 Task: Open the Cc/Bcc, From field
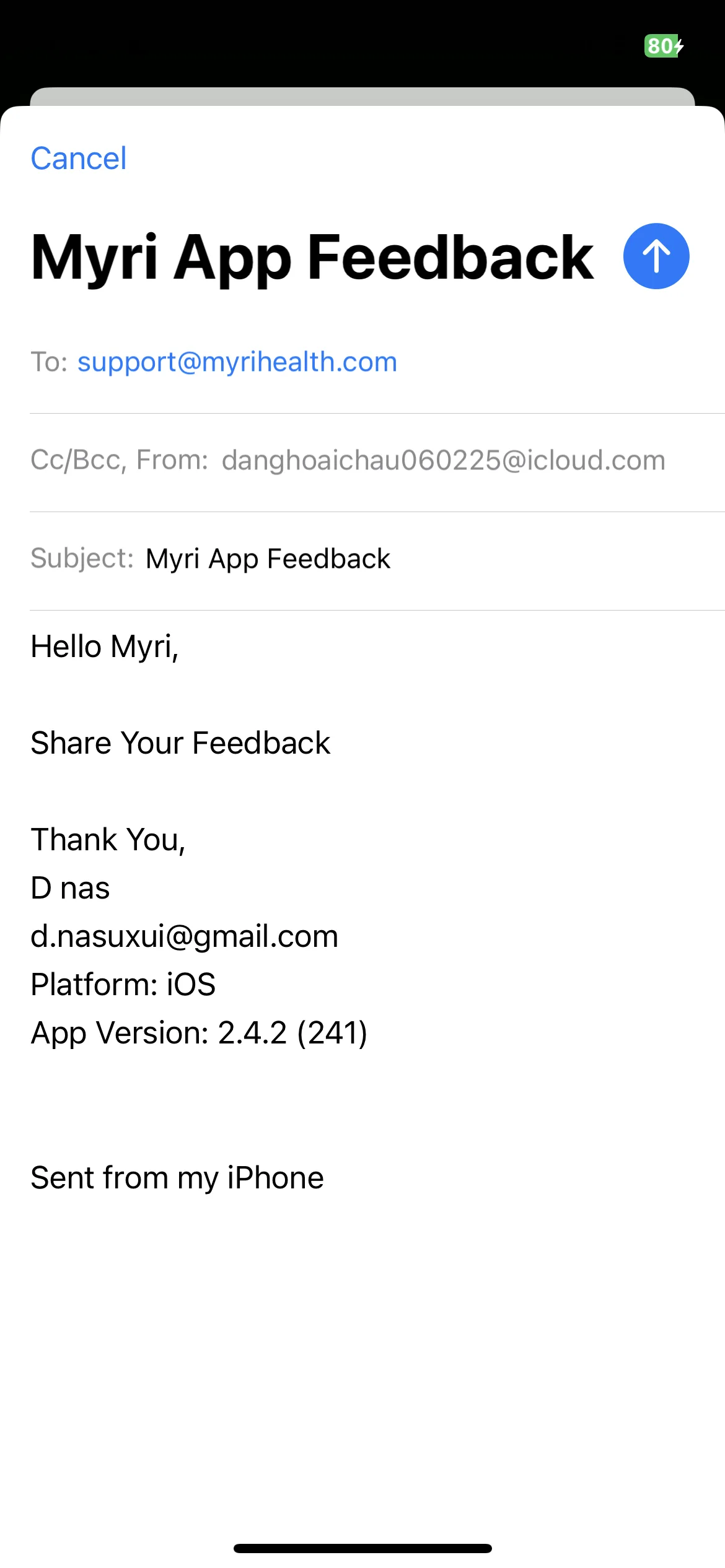[377, 460]
